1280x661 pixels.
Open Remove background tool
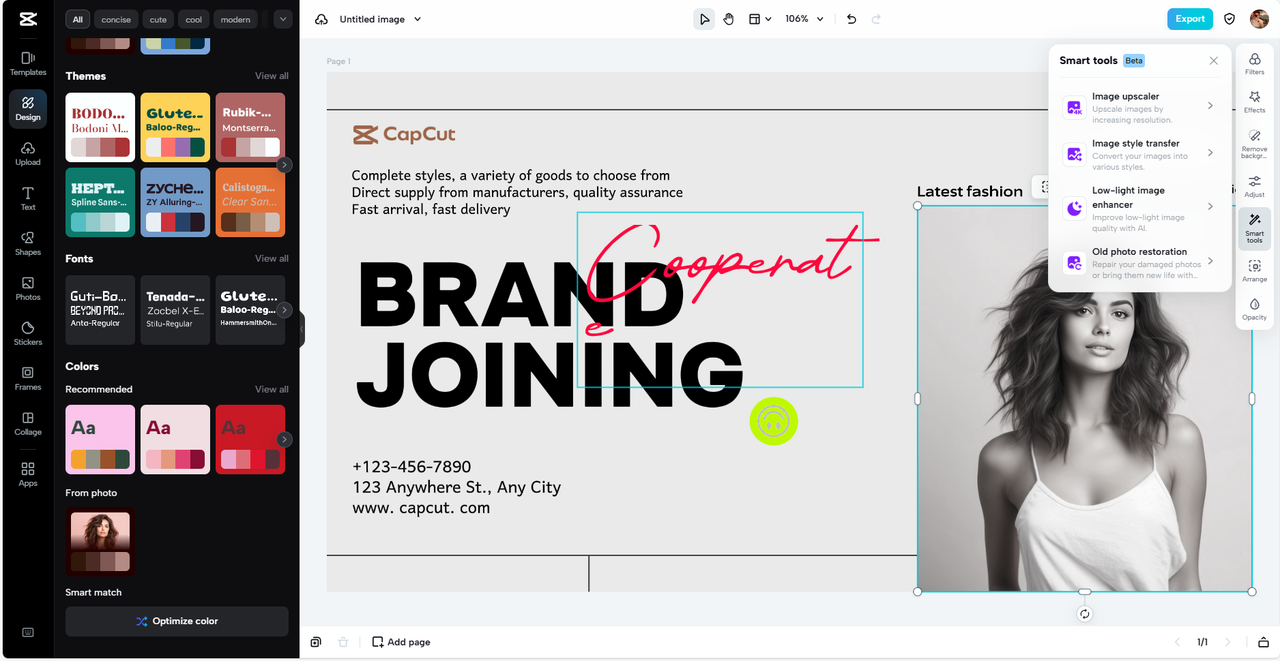point(1254,144)
